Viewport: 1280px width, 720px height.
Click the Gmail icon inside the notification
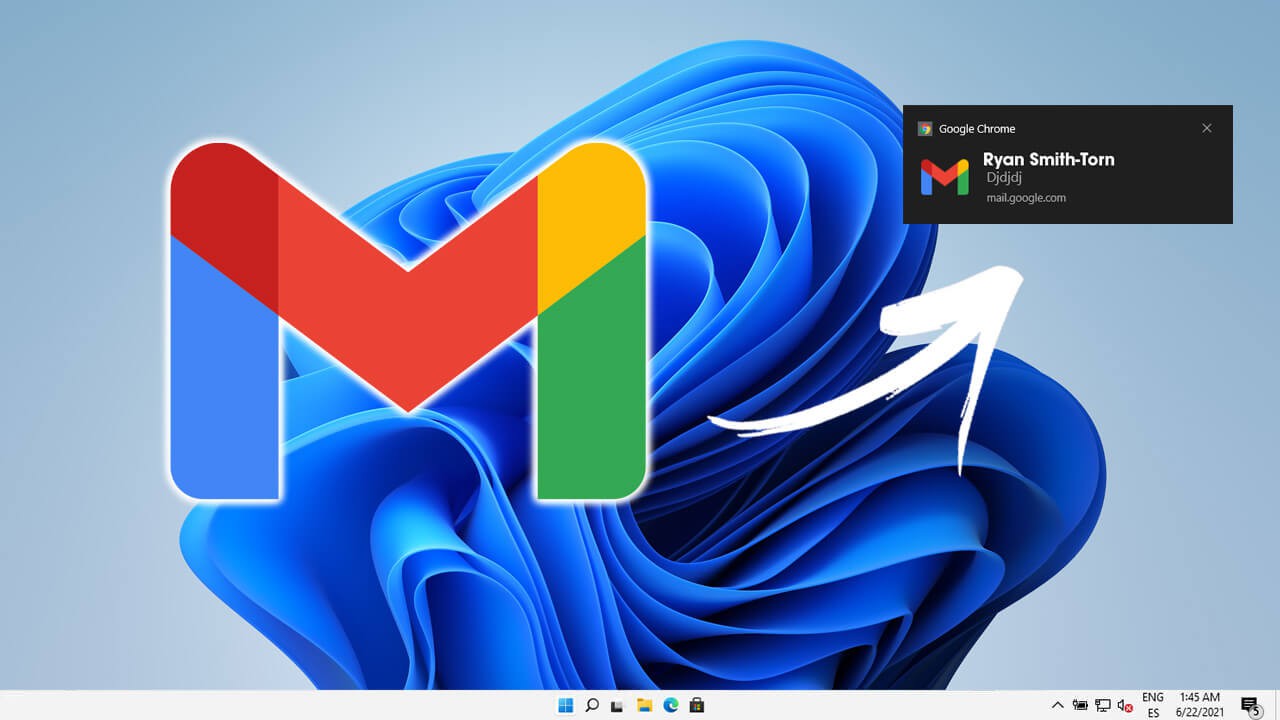(x=945, y=177)
